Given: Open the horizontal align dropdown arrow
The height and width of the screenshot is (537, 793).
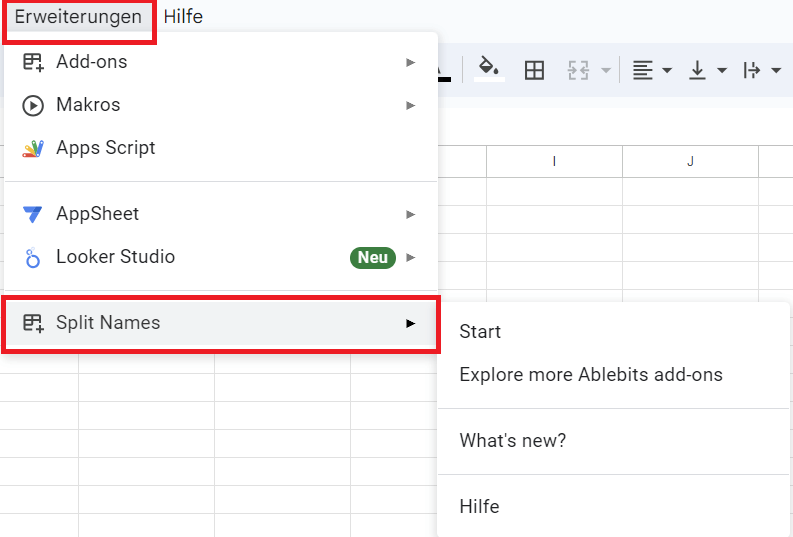Looking at the screenshot, I should [x=667, y=71].
